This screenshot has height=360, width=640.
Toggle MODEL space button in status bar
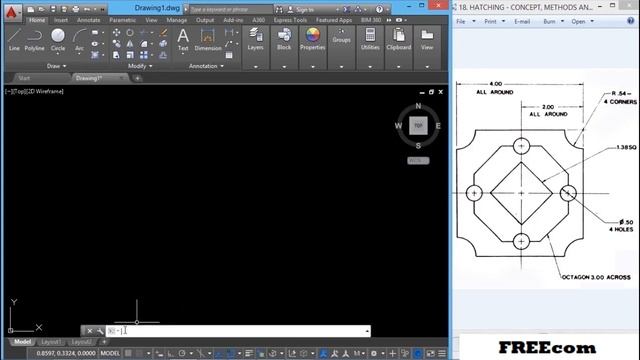point(110,353)
